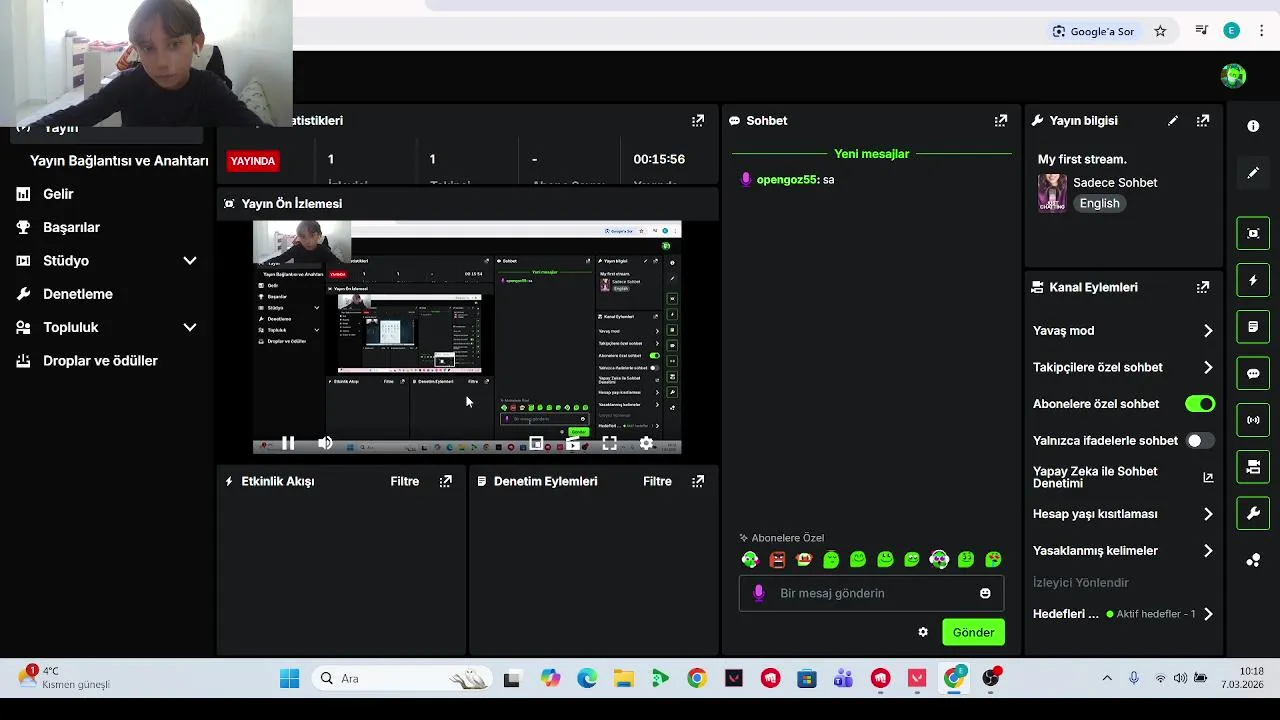Toggle stream preview widget icon in right sidebar
The height and width of the screenshot is (720, 1280).
tap(1253, 233)
